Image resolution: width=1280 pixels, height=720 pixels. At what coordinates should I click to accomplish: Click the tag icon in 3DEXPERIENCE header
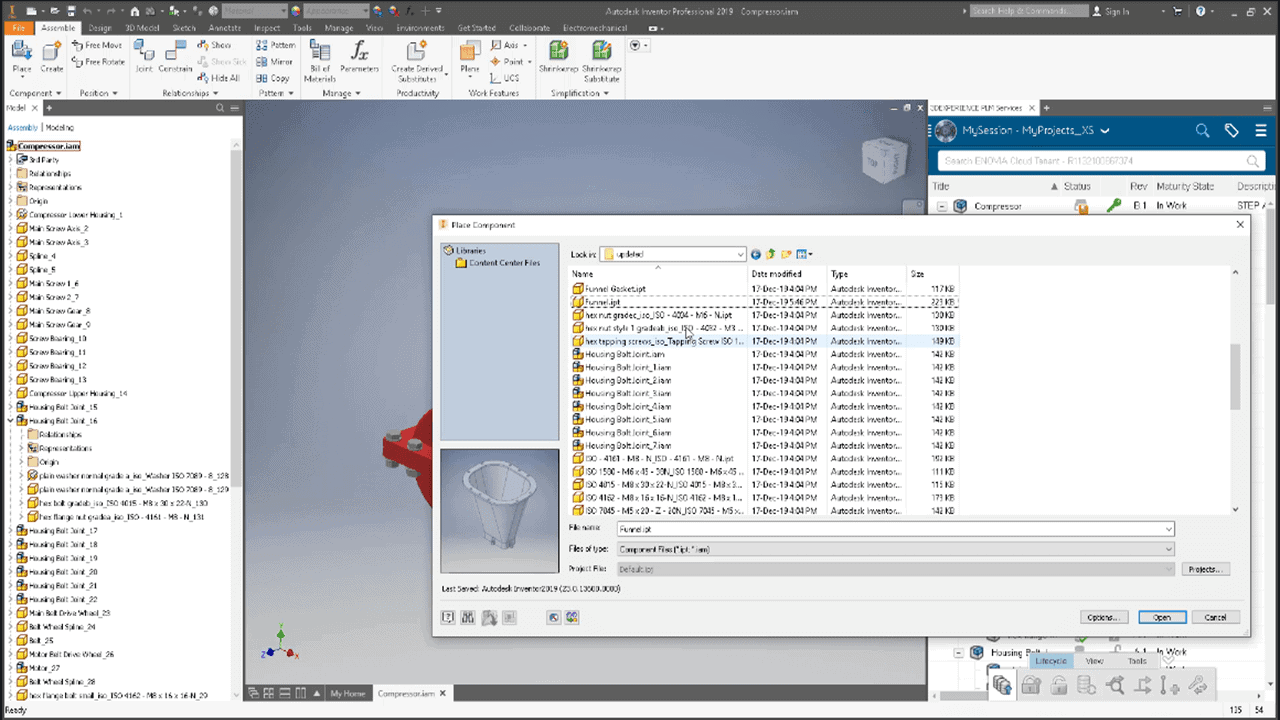(x=1232, y=131)
